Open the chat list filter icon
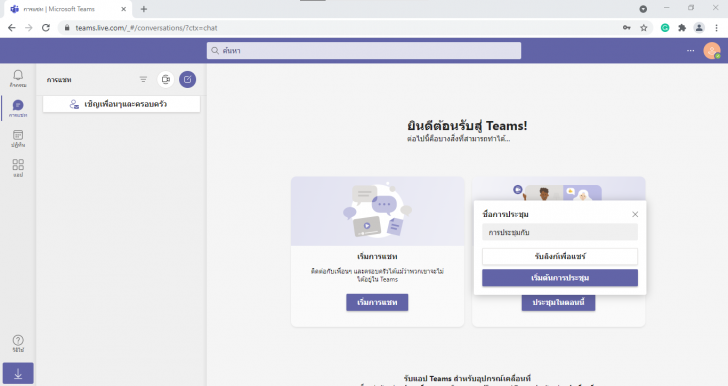728x386 pixels. (143, 79)
